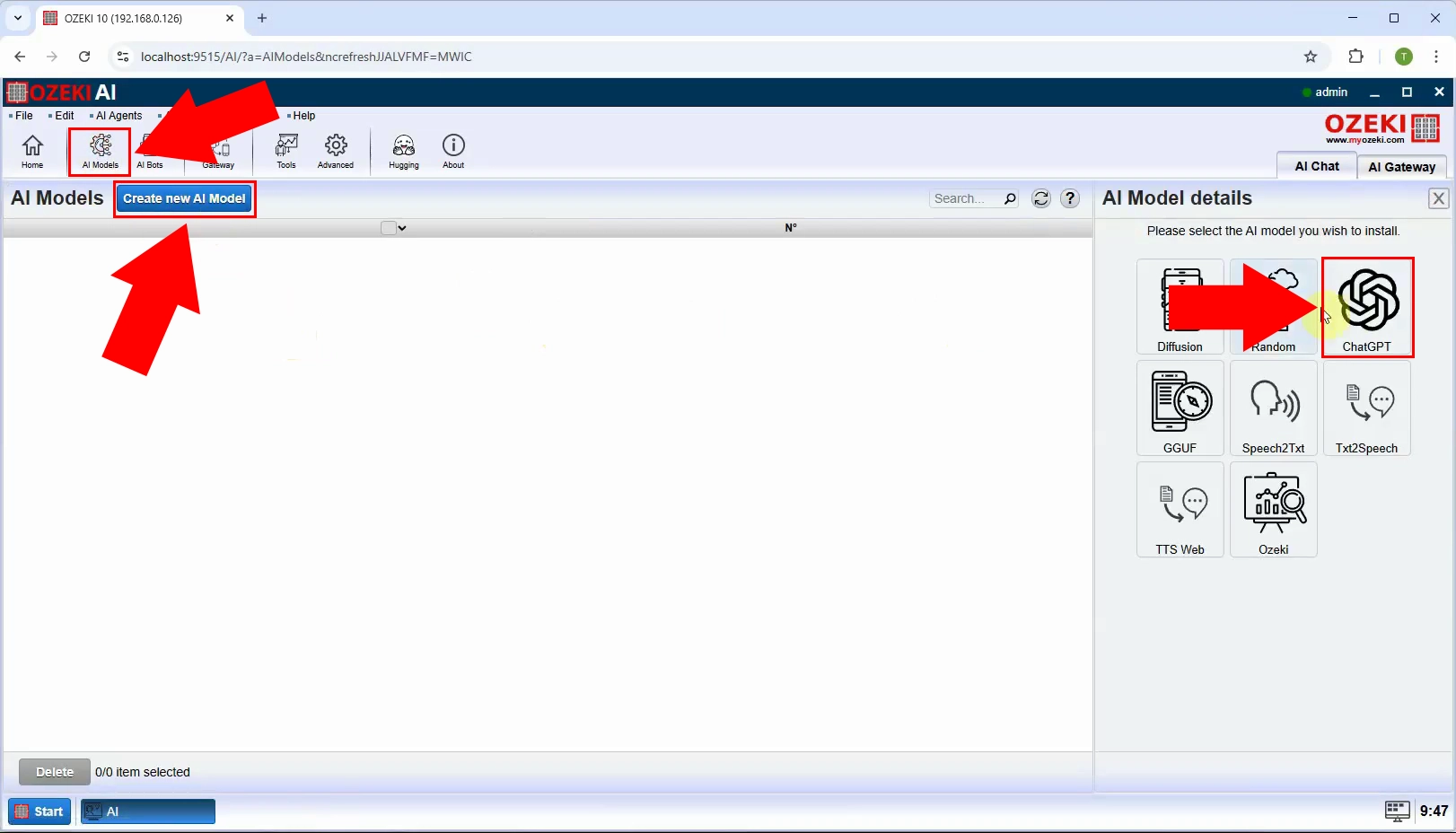Close the AI Model details panel
The image size is (1456, 833).
click(1438, 198)
